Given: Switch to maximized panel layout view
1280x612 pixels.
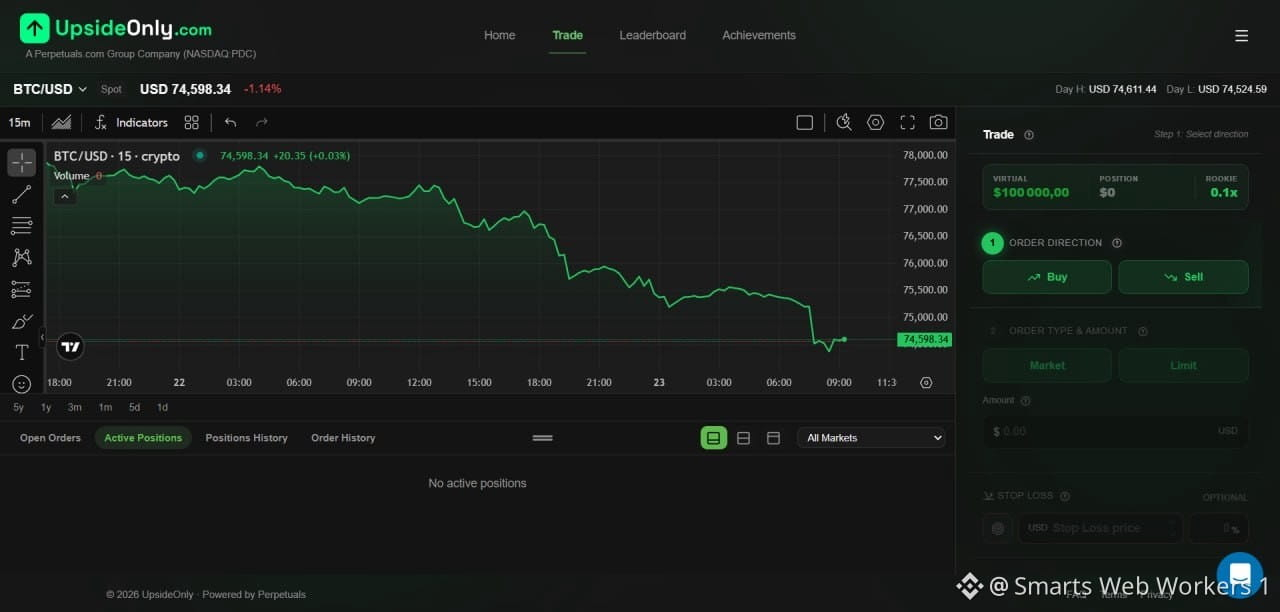Looking at the screenshot, I should pyautogui.click(x=773, y=438).
